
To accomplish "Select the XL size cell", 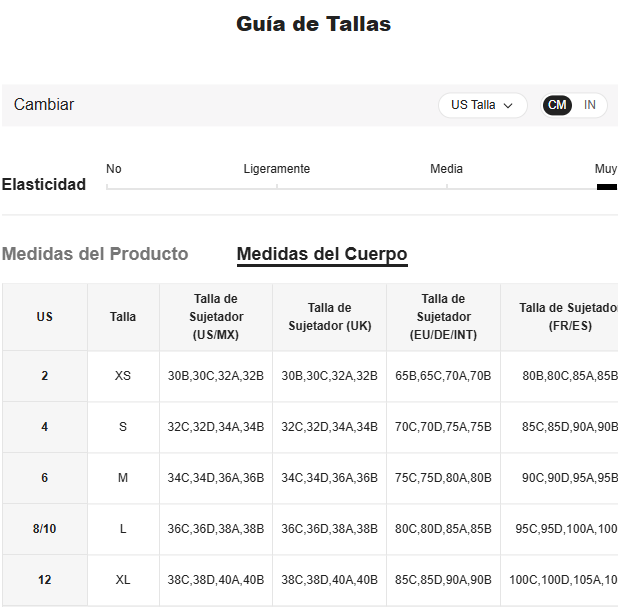I will (x=123, y=580).
